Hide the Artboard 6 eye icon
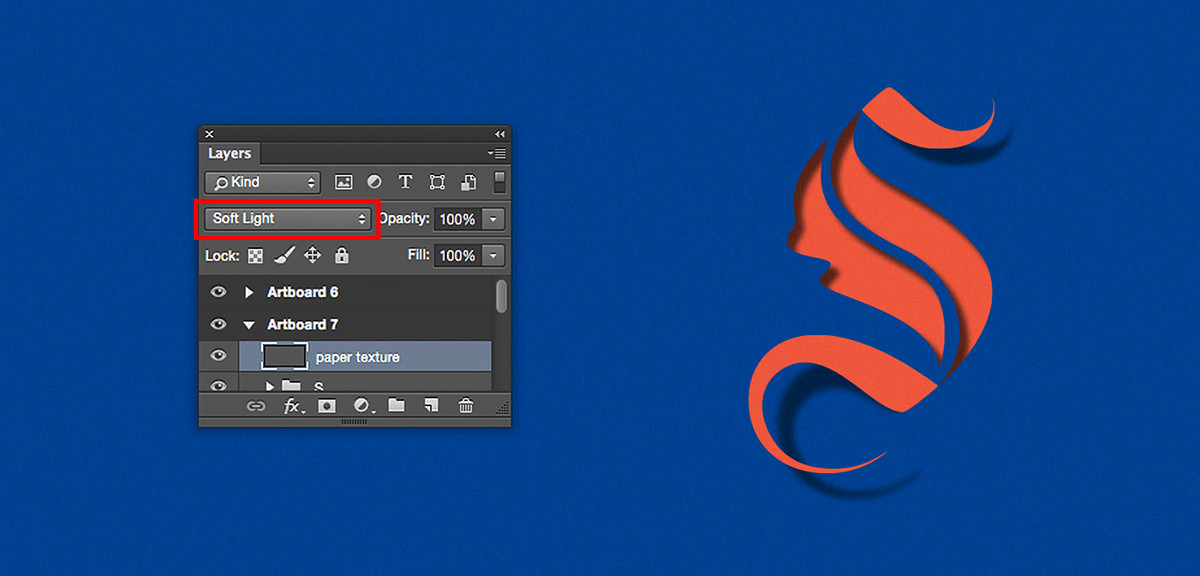The width and height of the screenshot is (1200, 576). pyautogui.click(x=218, y=292)
